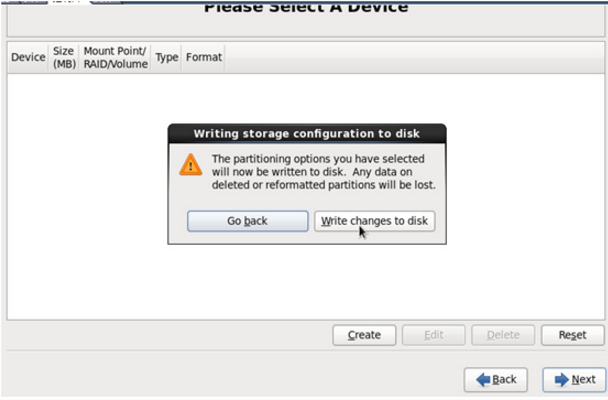The width and height of the screenshot is (608, 400).
Task: Click the blue right arrow on Next
Action: (x=562, y=379)
